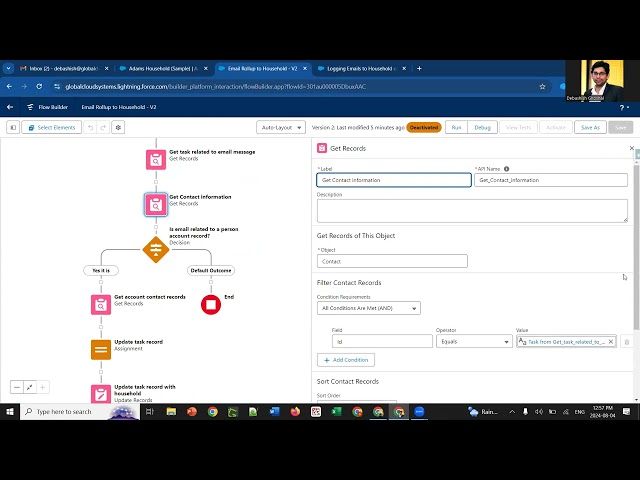
Task: Click the Add Condition button
Action: 346,360
